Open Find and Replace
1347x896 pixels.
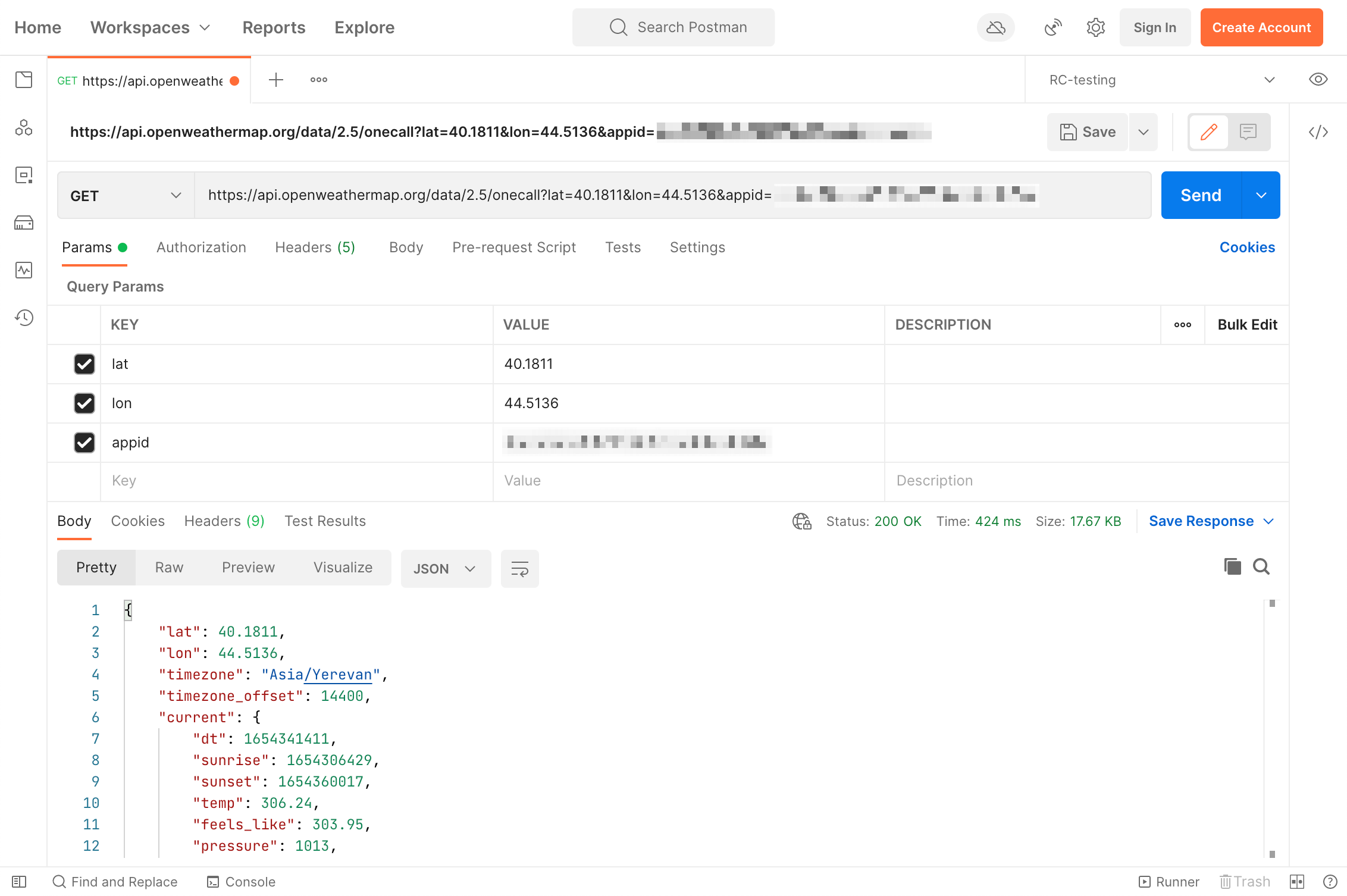(115, 882)
